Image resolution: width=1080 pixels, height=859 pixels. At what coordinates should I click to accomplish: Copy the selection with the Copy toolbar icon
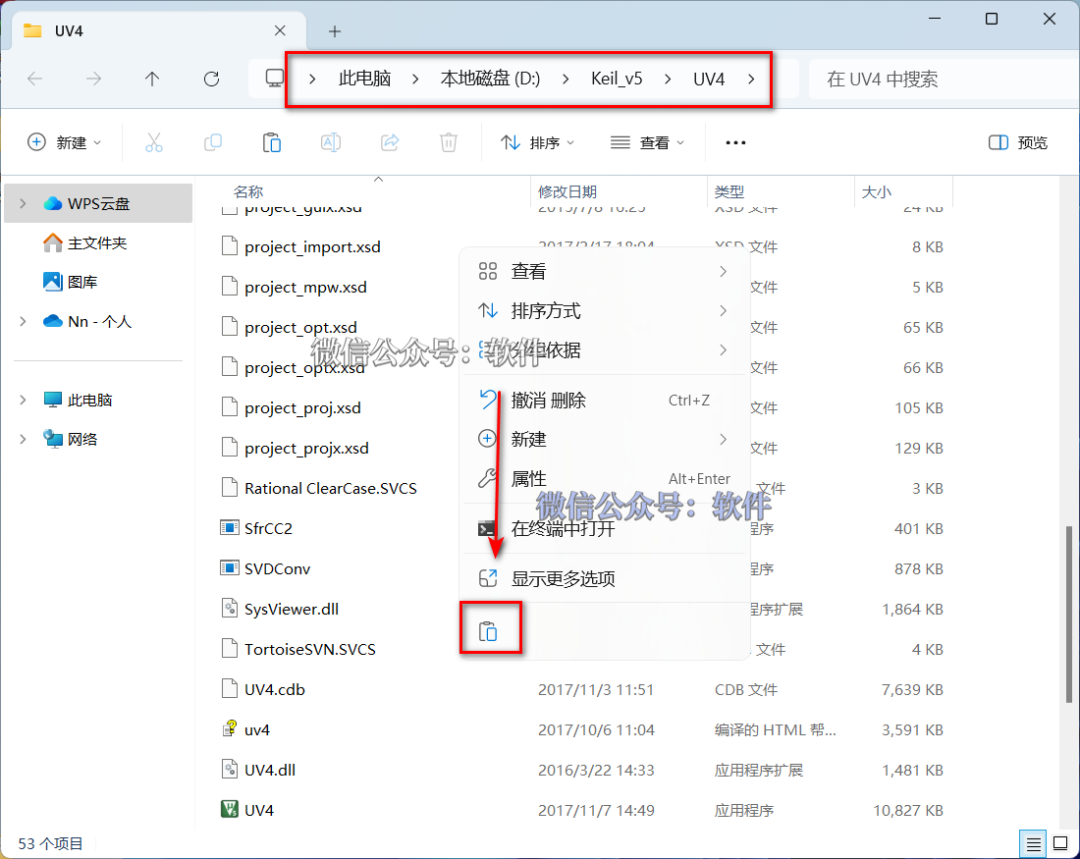pyautogui.click(x=213, y=142)
